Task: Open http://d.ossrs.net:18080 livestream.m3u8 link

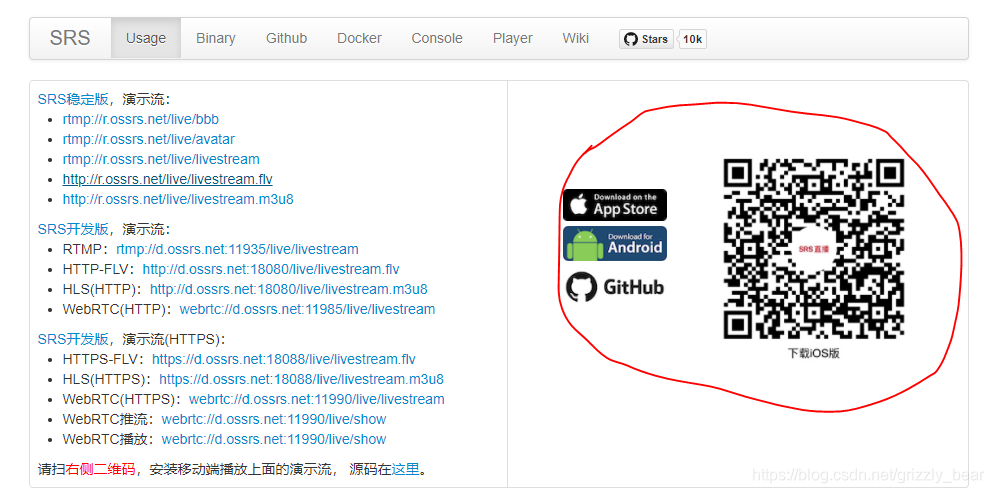Action: [288, 290]
